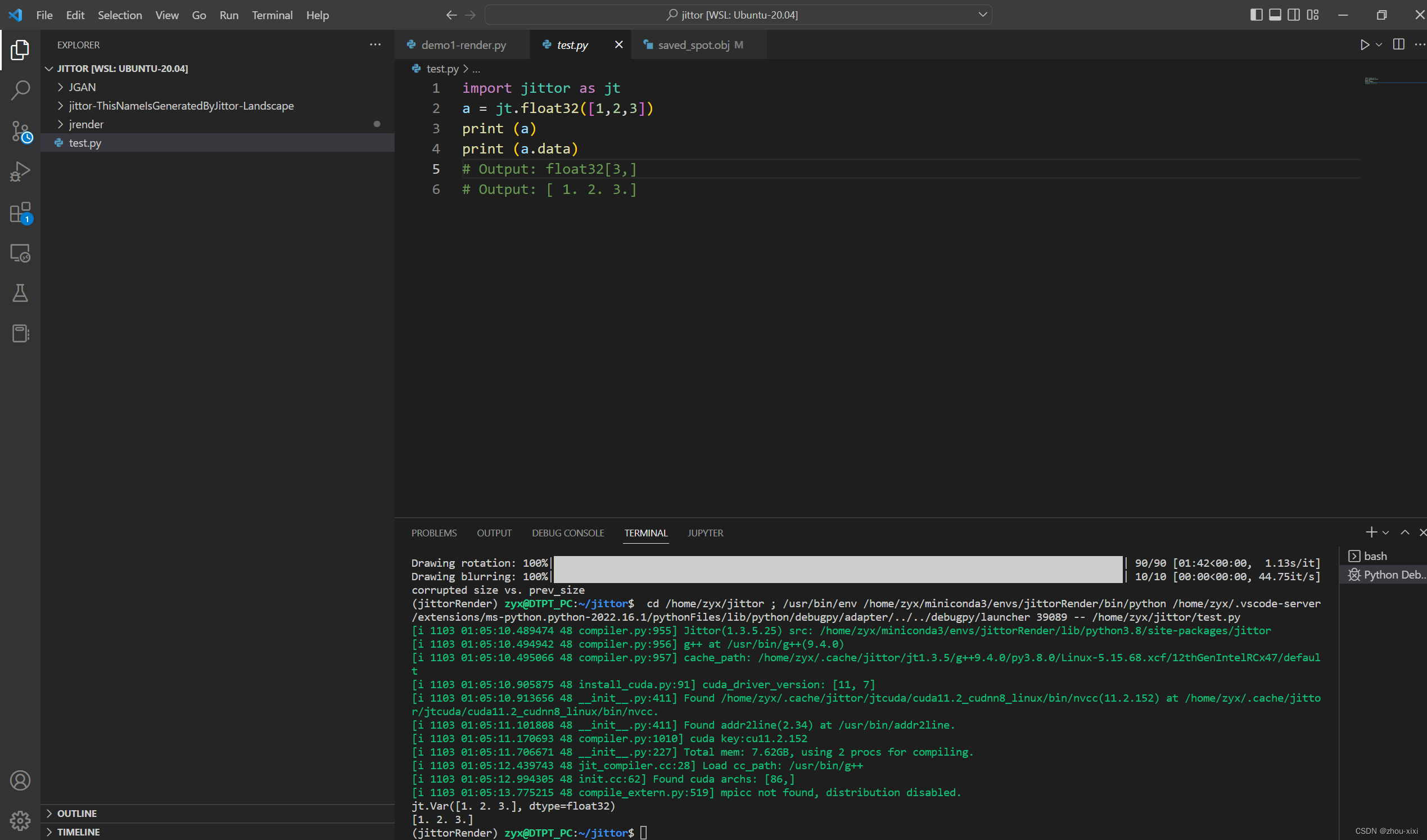This screenshot has height=840, width=1427.
Task: Open the Extensions view icon
Action: click(x=20, y=213)
